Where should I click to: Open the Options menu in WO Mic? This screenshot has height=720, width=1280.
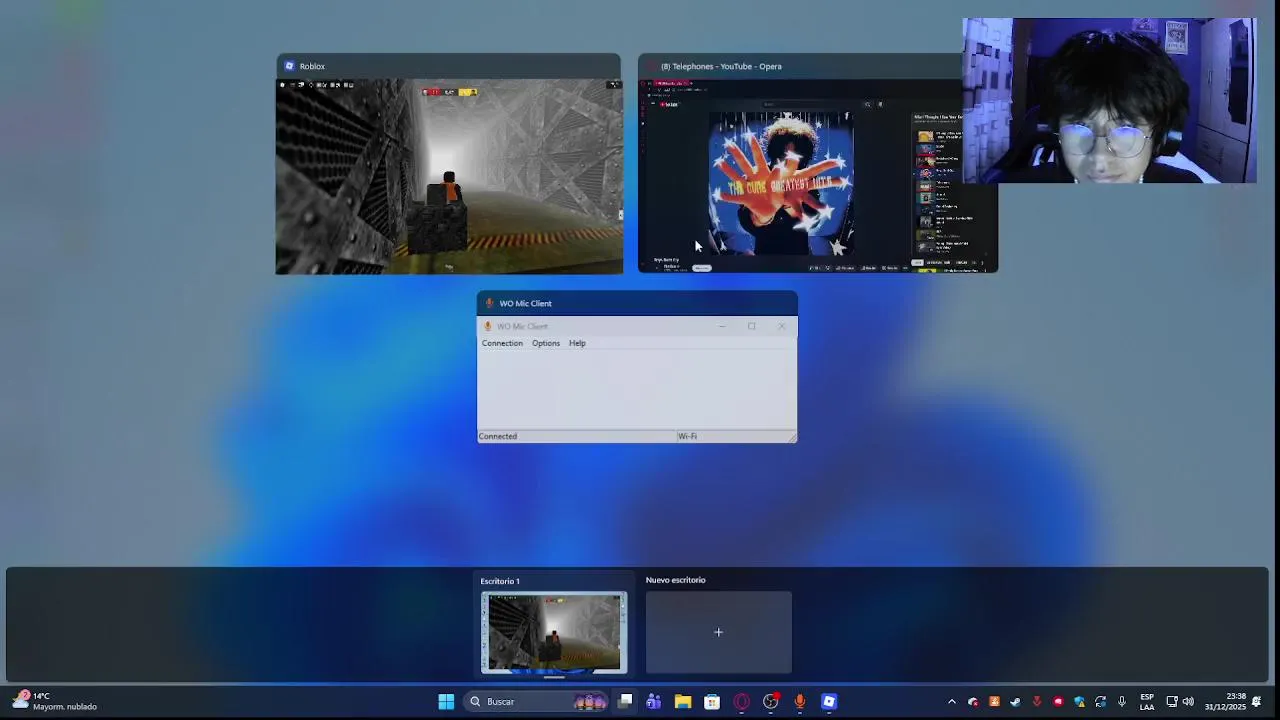546,343
